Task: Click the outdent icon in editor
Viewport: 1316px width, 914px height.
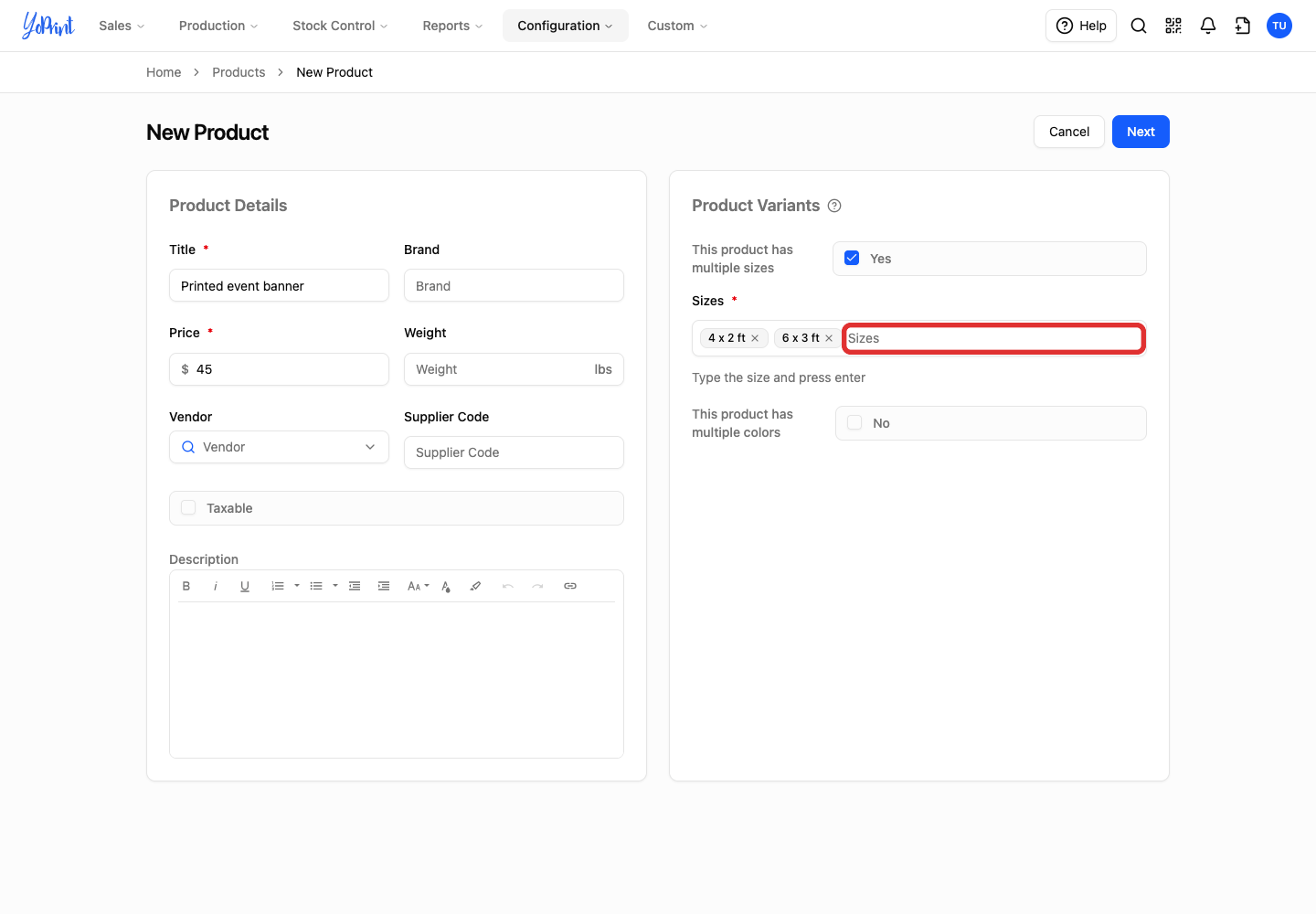Action: pyautogui.click(x=355, y=586)
